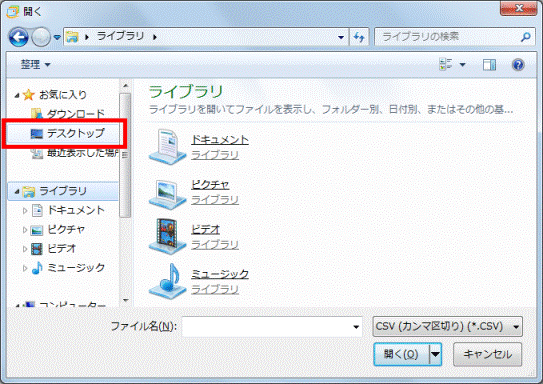
Task: Toggle the preview pane icon
Action: (489, 64)
